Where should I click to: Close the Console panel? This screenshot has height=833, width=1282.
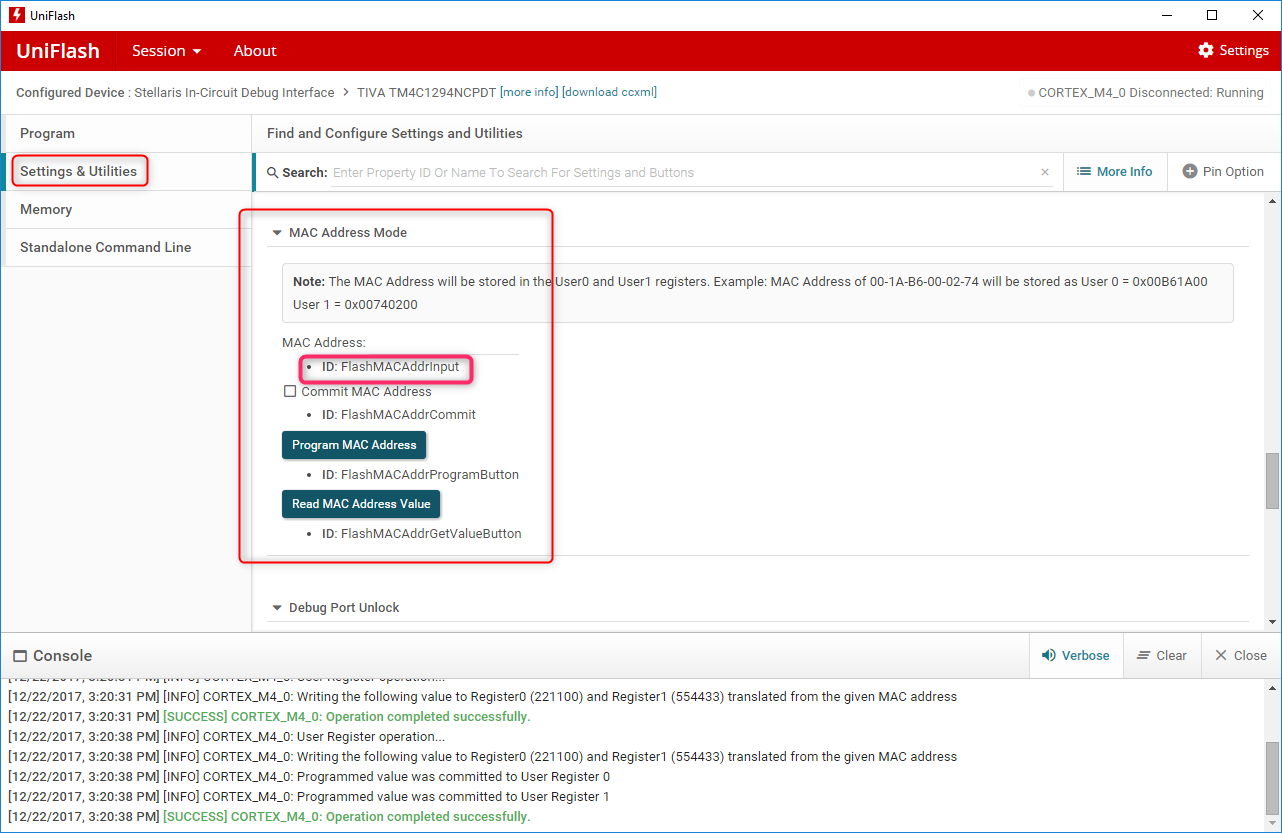click(1241, 656)
